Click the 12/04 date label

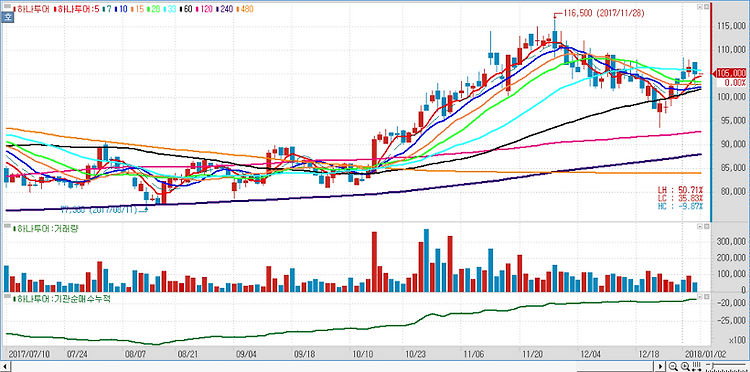(x=590, y=355)
